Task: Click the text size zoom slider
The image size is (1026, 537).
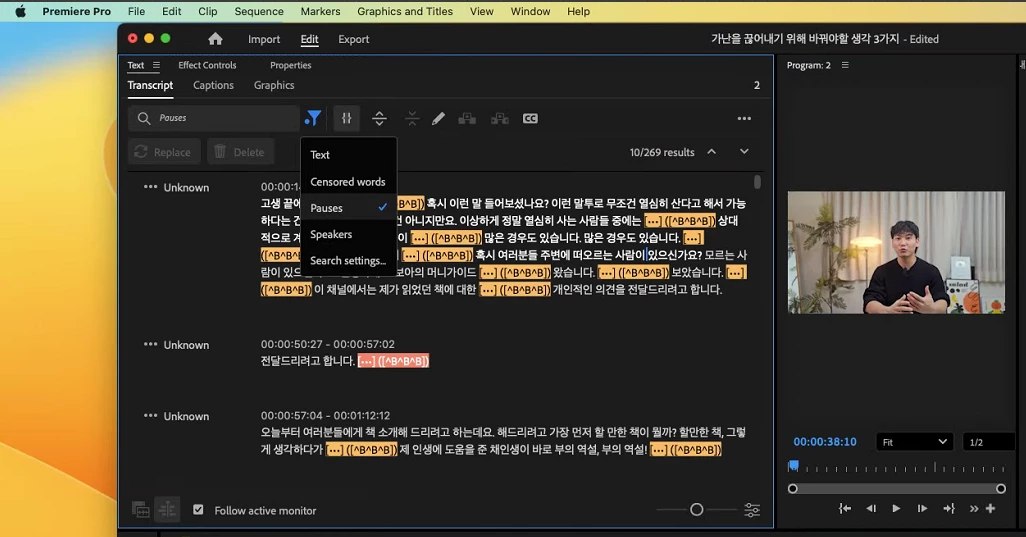Action: tap(697, 510)
